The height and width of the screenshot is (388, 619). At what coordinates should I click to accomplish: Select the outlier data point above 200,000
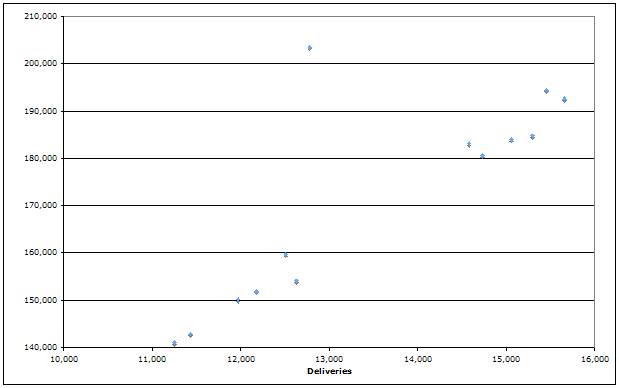pos(310,48)
